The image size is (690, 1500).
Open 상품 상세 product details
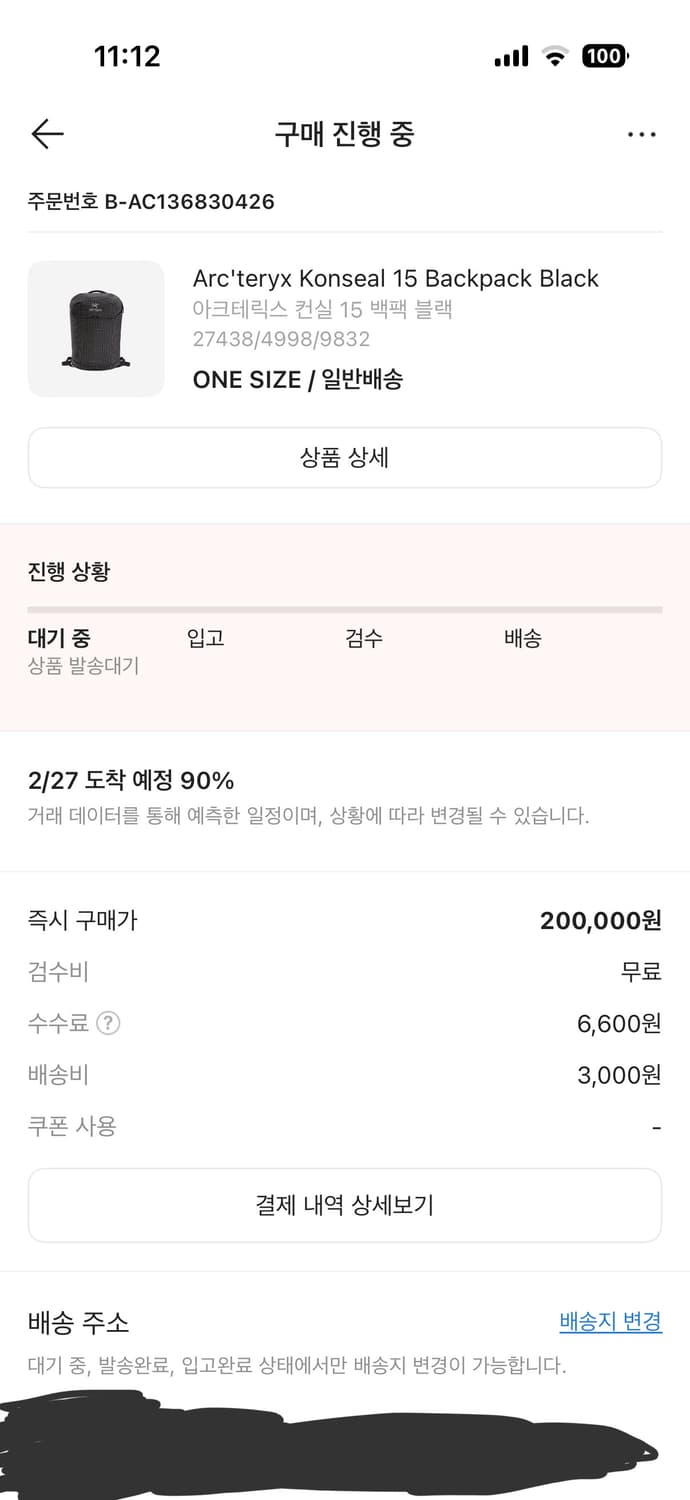pos(345,457)
